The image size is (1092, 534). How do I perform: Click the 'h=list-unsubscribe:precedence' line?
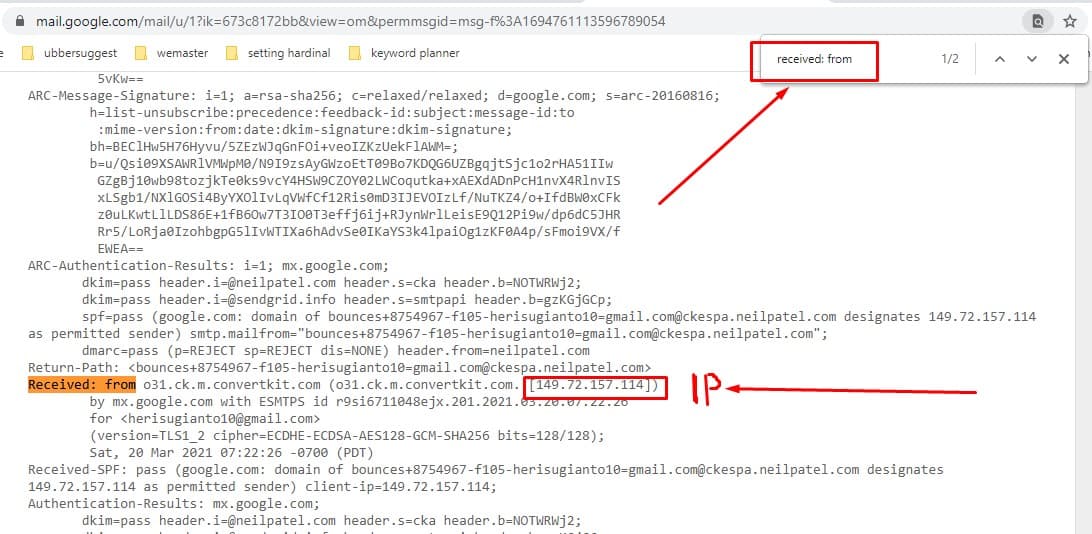coord(332,112)
